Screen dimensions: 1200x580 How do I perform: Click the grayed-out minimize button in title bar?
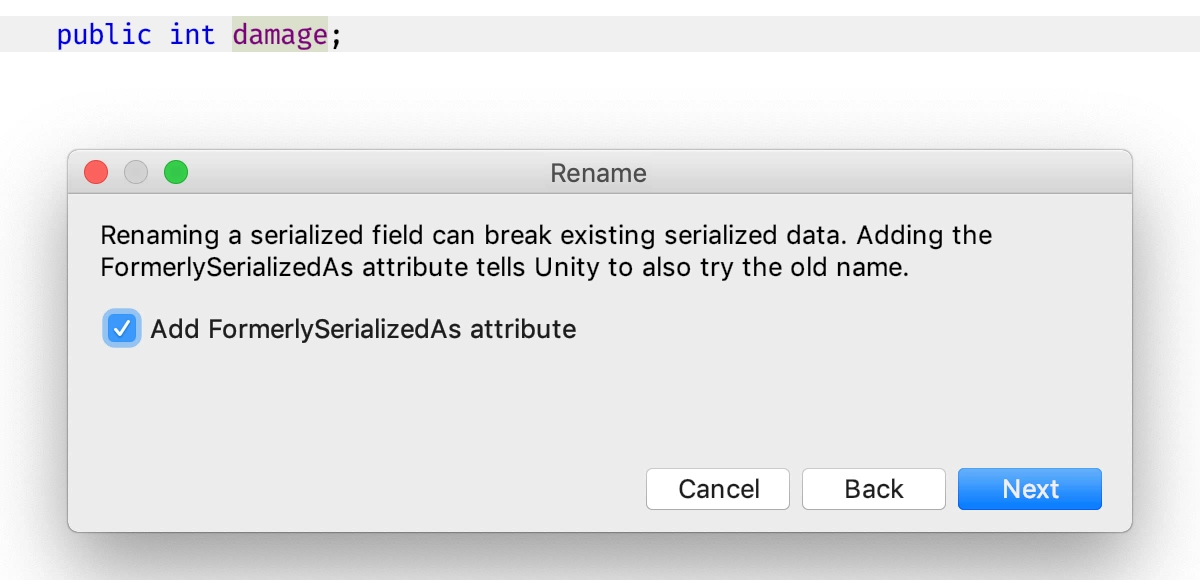[136, 172]
